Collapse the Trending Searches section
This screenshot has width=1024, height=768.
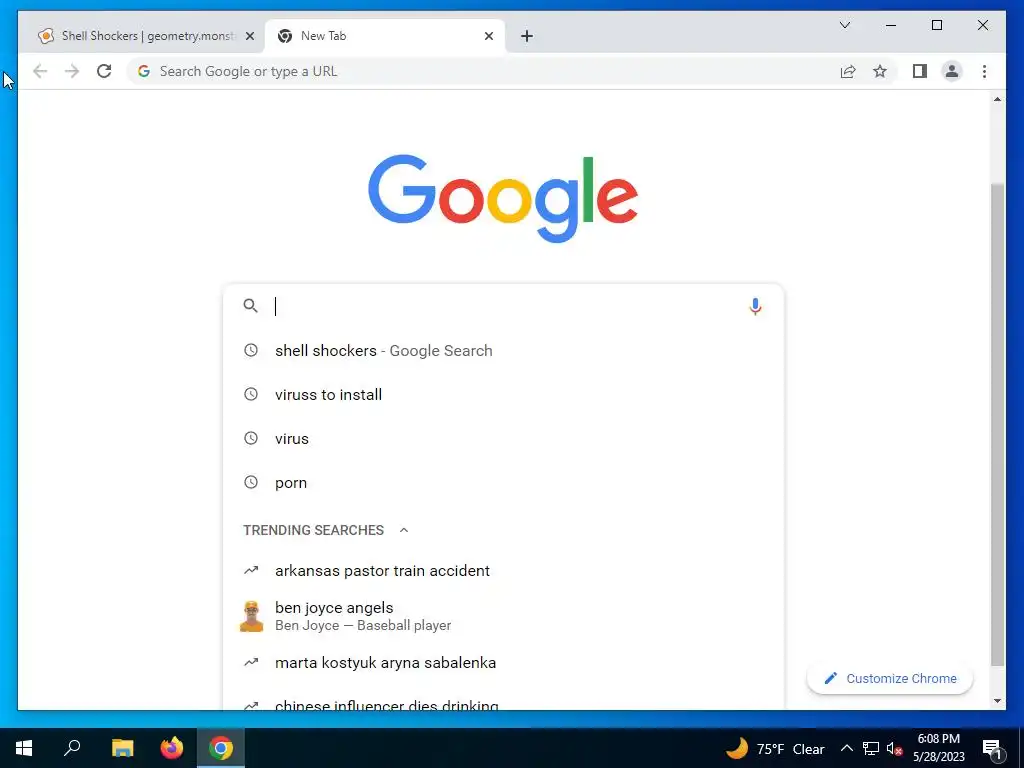[x=404, y=530]
